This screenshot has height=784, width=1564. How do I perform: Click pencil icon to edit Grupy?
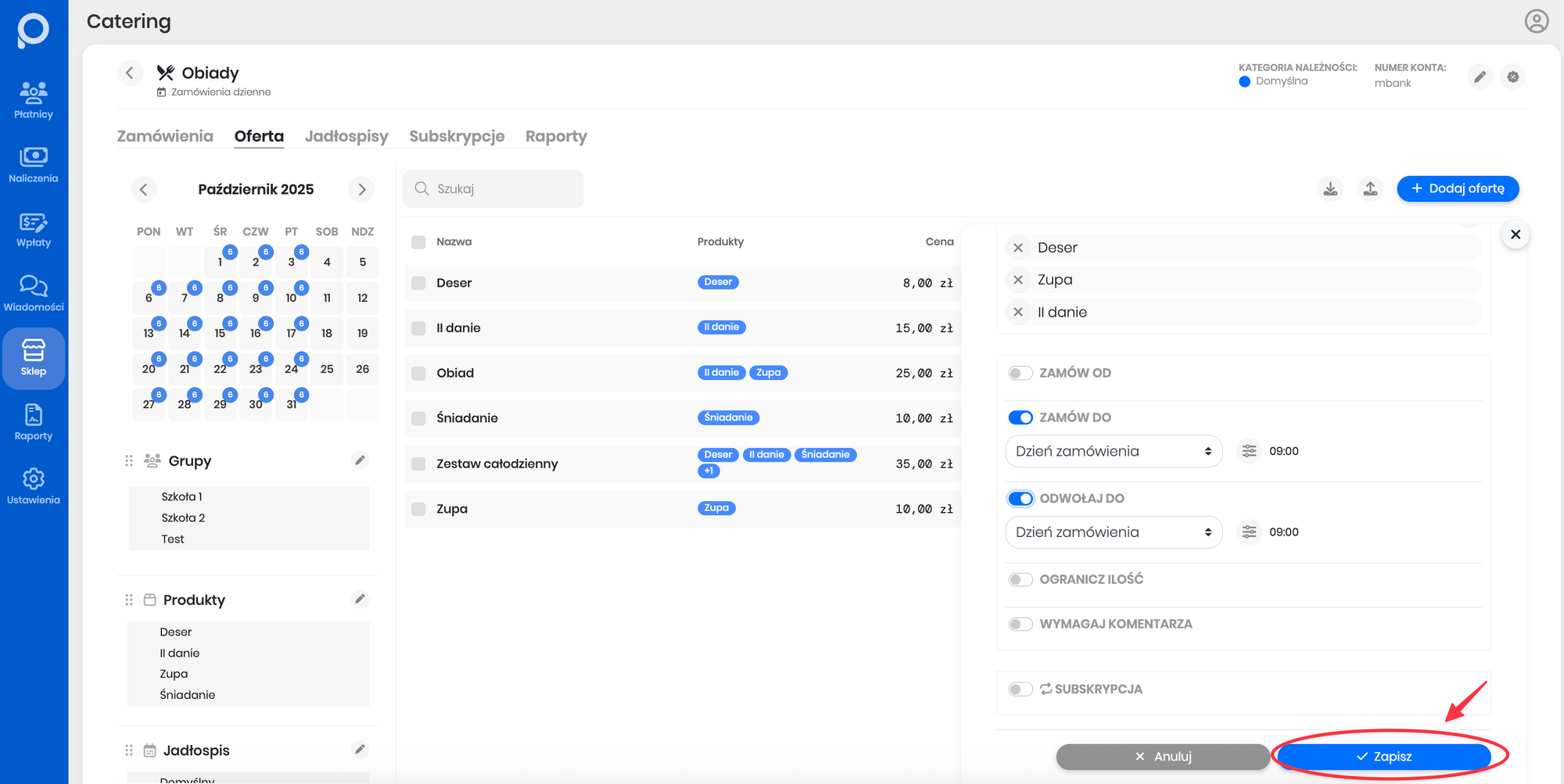point(360,460)
